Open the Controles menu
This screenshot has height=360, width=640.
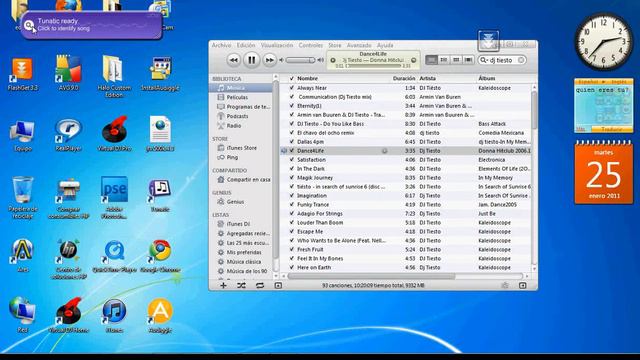(x=310, y=45)
